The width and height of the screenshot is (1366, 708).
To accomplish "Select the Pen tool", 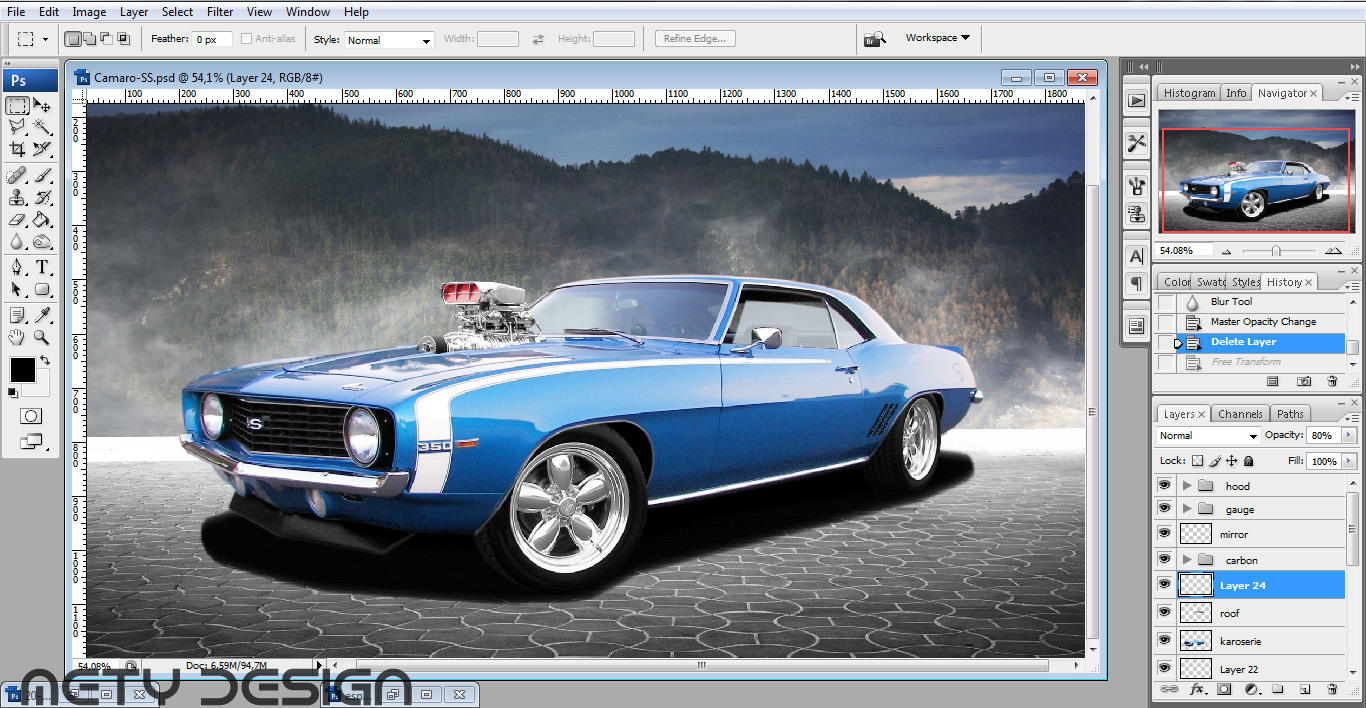I will click(18, 268).
